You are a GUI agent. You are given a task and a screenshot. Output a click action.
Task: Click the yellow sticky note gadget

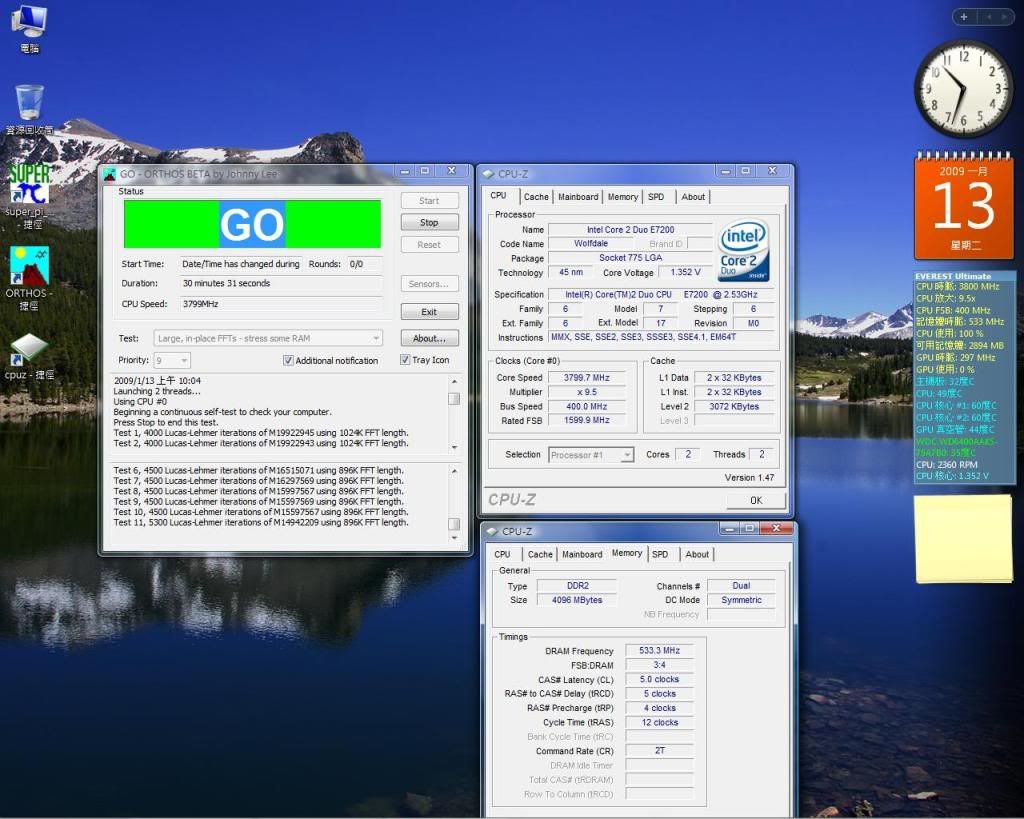pos(964,539)
